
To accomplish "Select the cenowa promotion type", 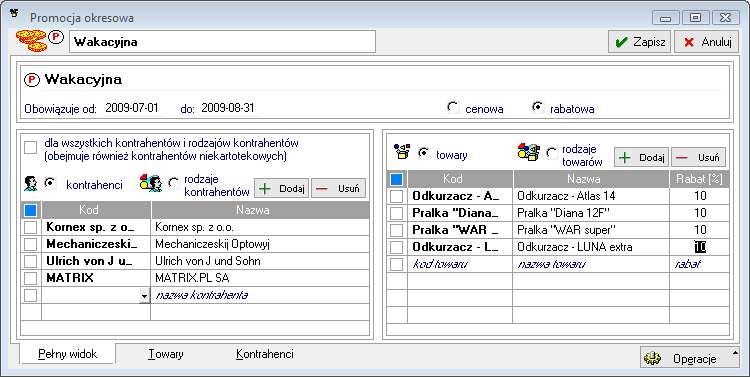I will (453, 107).
